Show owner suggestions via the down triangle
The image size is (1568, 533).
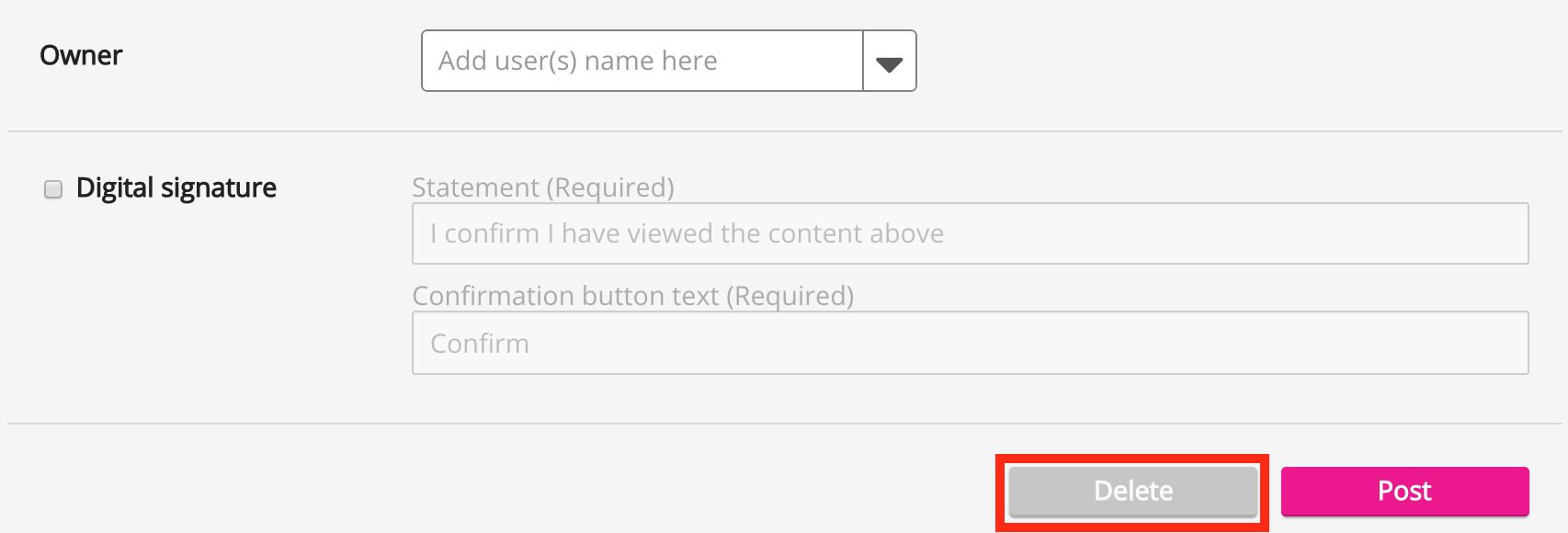[x=889, y=62]
